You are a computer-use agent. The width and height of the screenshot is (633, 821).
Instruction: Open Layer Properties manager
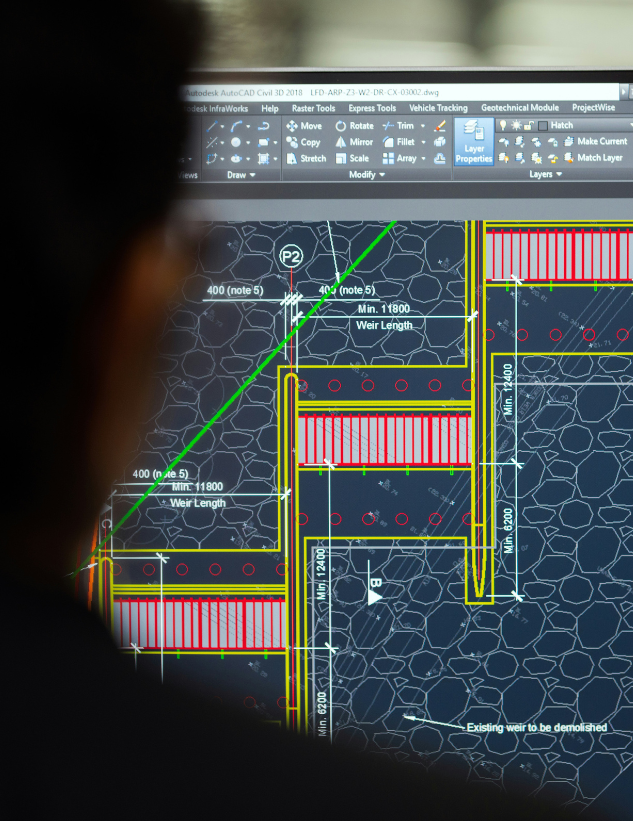(474, 142)
